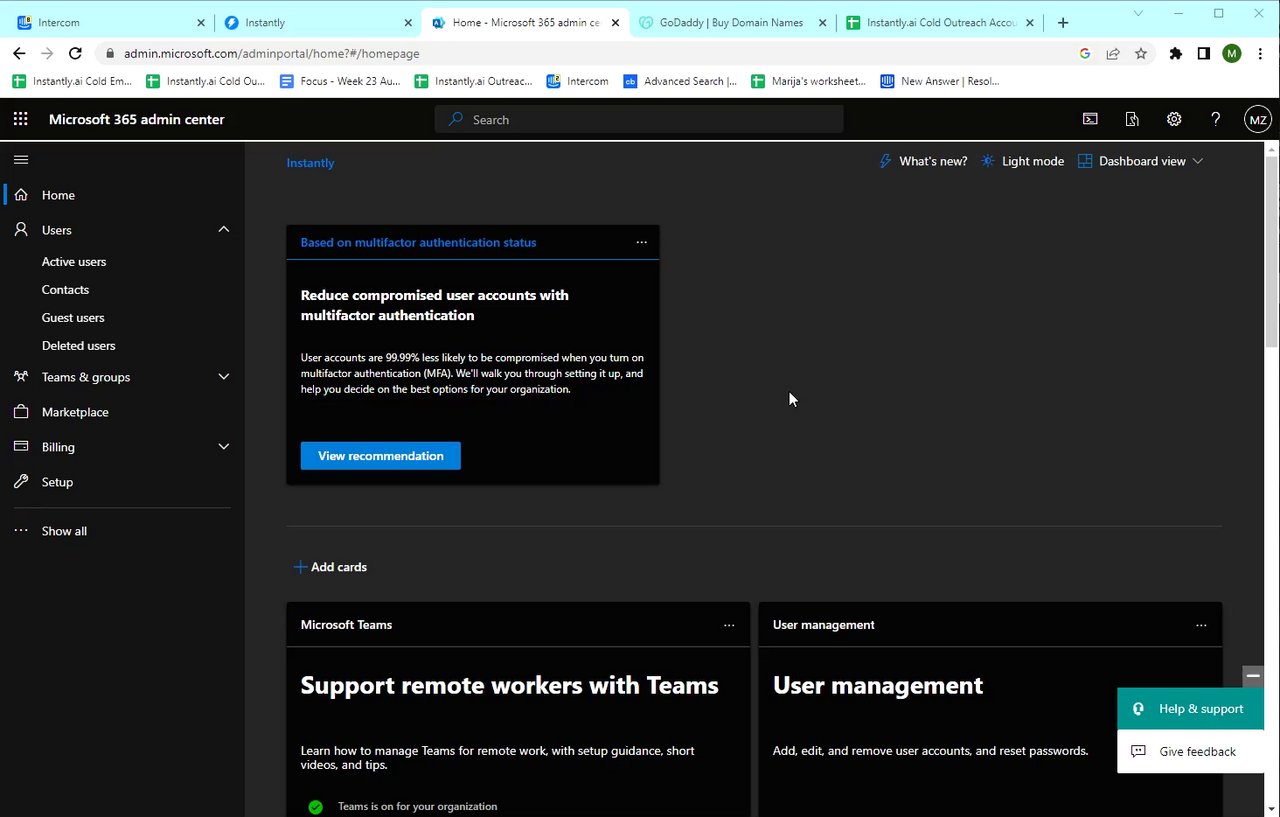This screenshot has width=1280, height=817.
Task: Click Help & support button
Action: 1190,709
